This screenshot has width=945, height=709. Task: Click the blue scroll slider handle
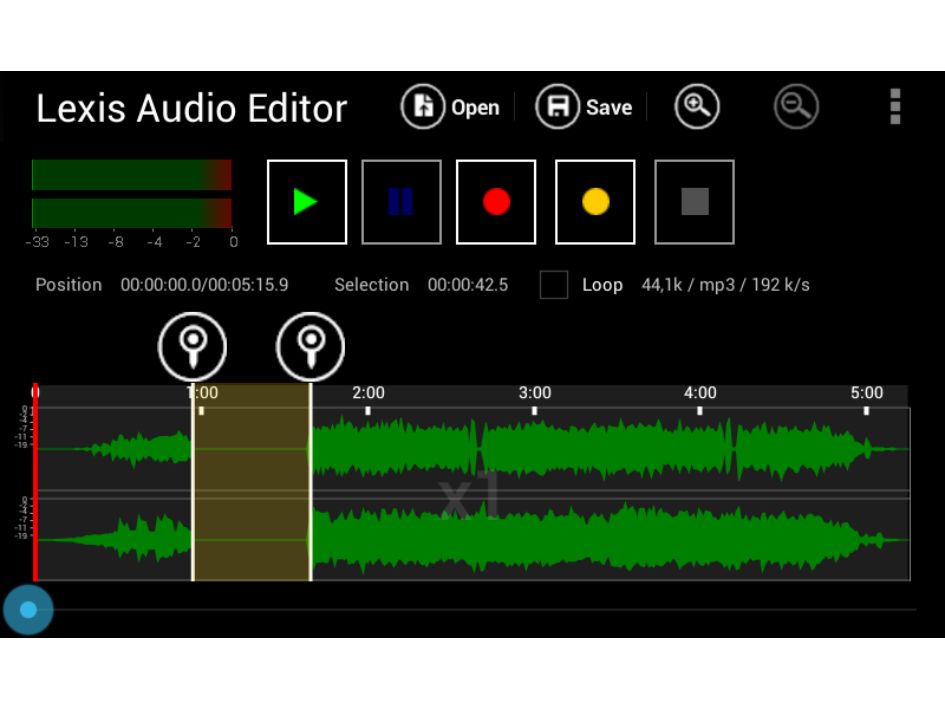pyautogui.click(x=28, y=610)
